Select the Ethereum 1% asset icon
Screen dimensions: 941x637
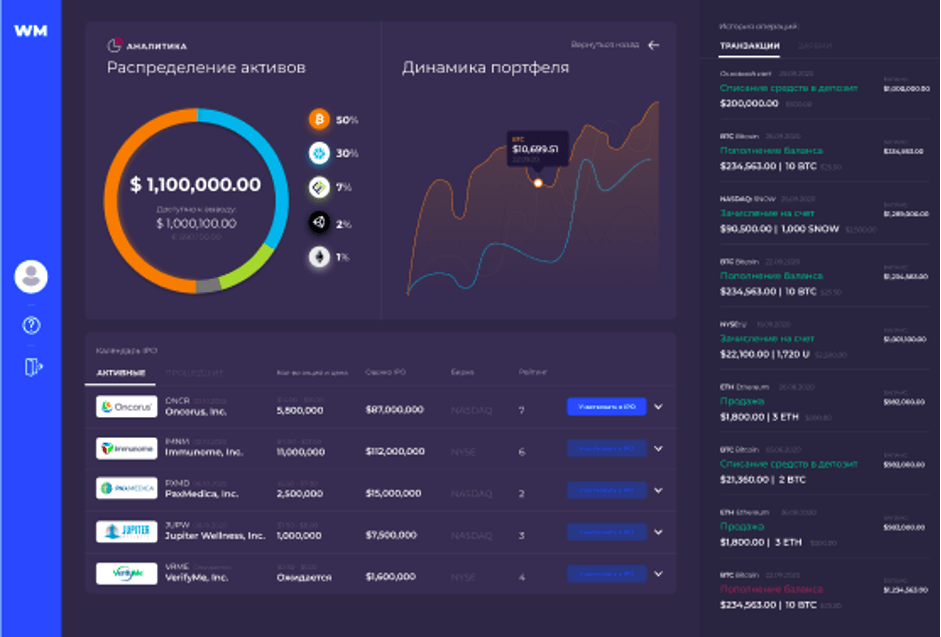tap(319, 258)
